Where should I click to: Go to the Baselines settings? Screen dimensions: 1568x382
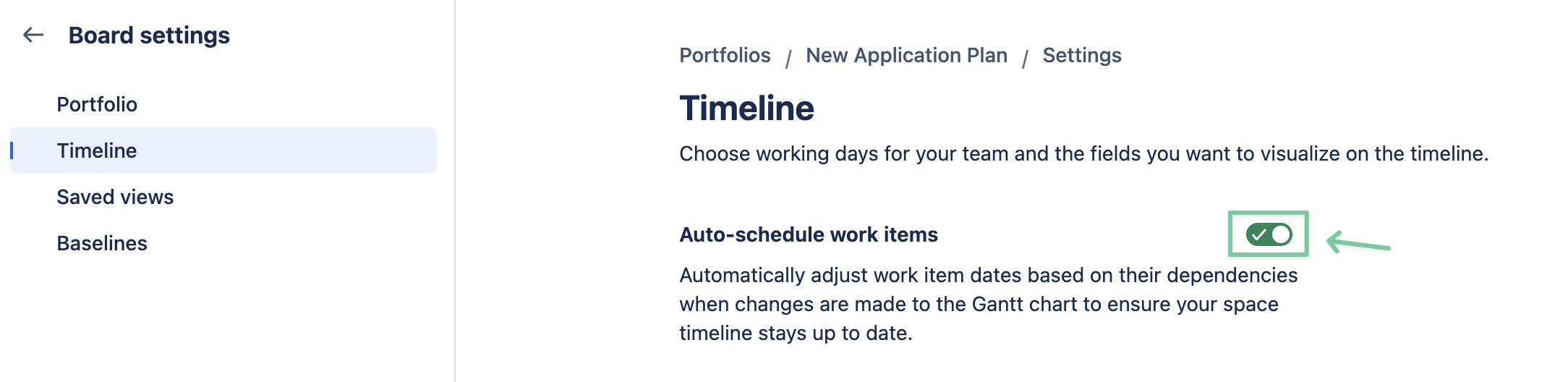point(102,243)
